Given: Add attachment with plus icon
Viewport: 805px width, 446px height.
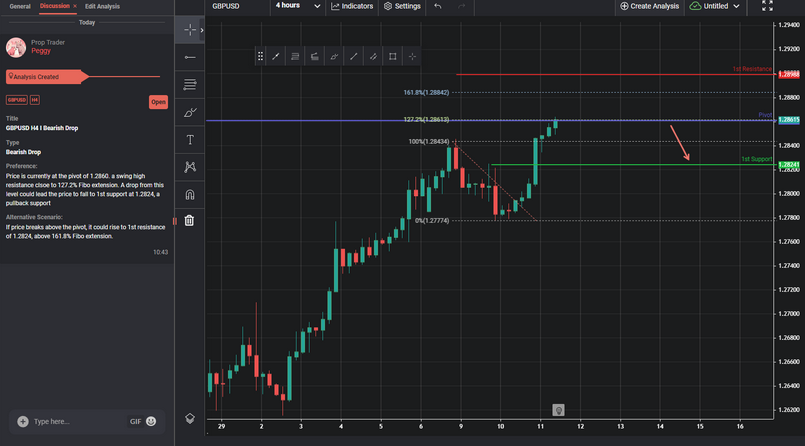Looking at the screenshot, I should pos(23,421).
